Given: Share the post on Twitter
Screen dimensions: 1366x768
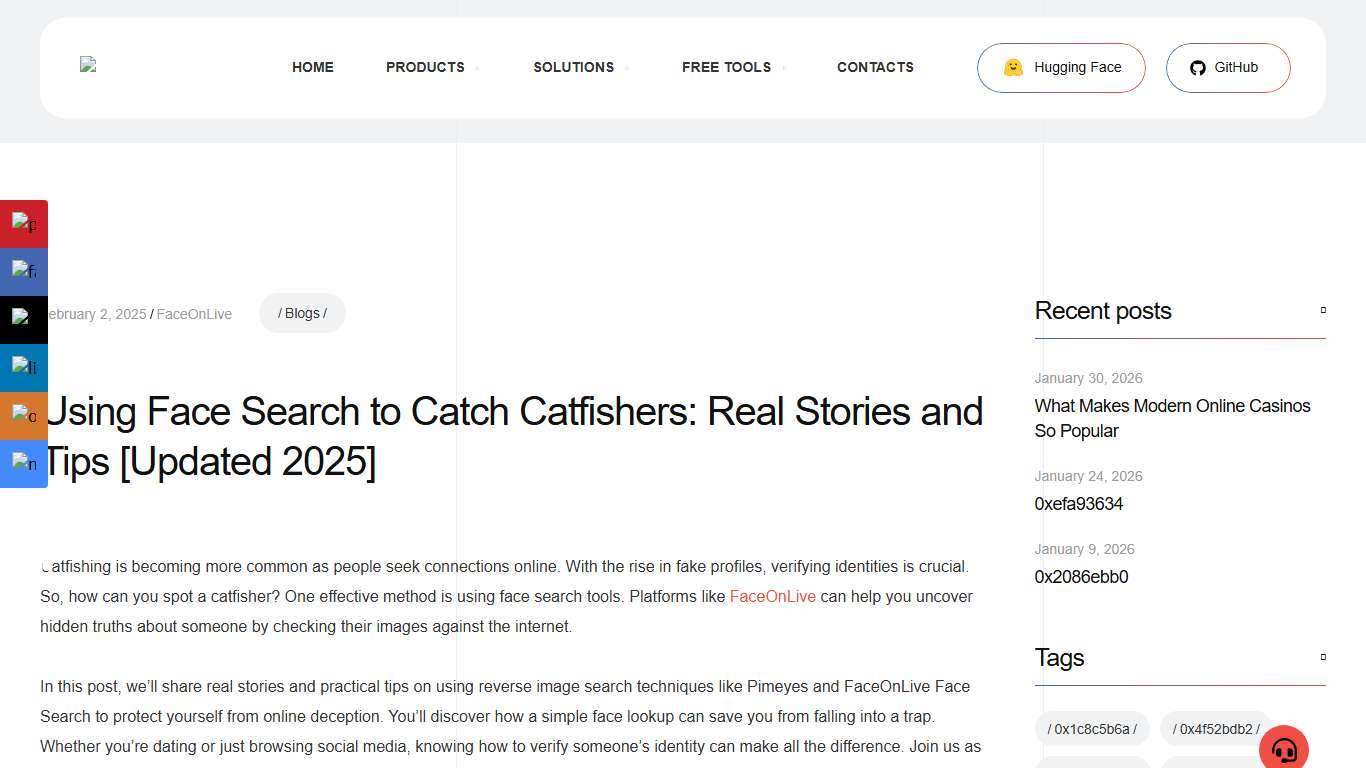Looking at the screenshot, I should click(24, 319).
